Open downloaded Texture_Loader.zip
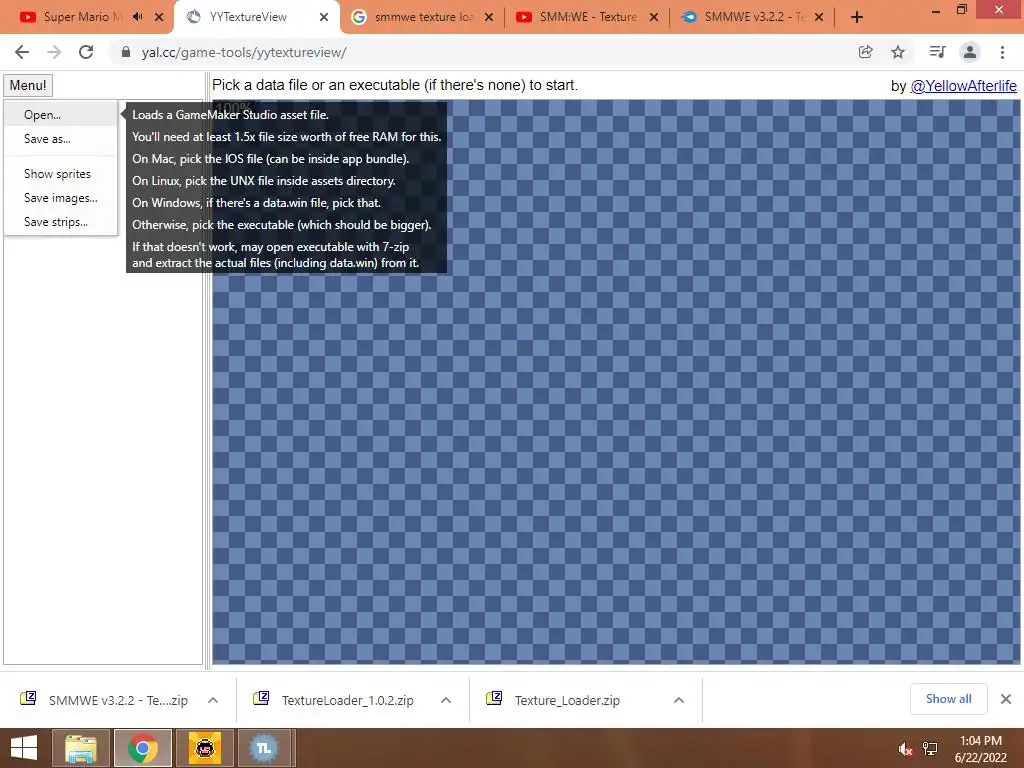1024x768 pixels. [568, 700]
